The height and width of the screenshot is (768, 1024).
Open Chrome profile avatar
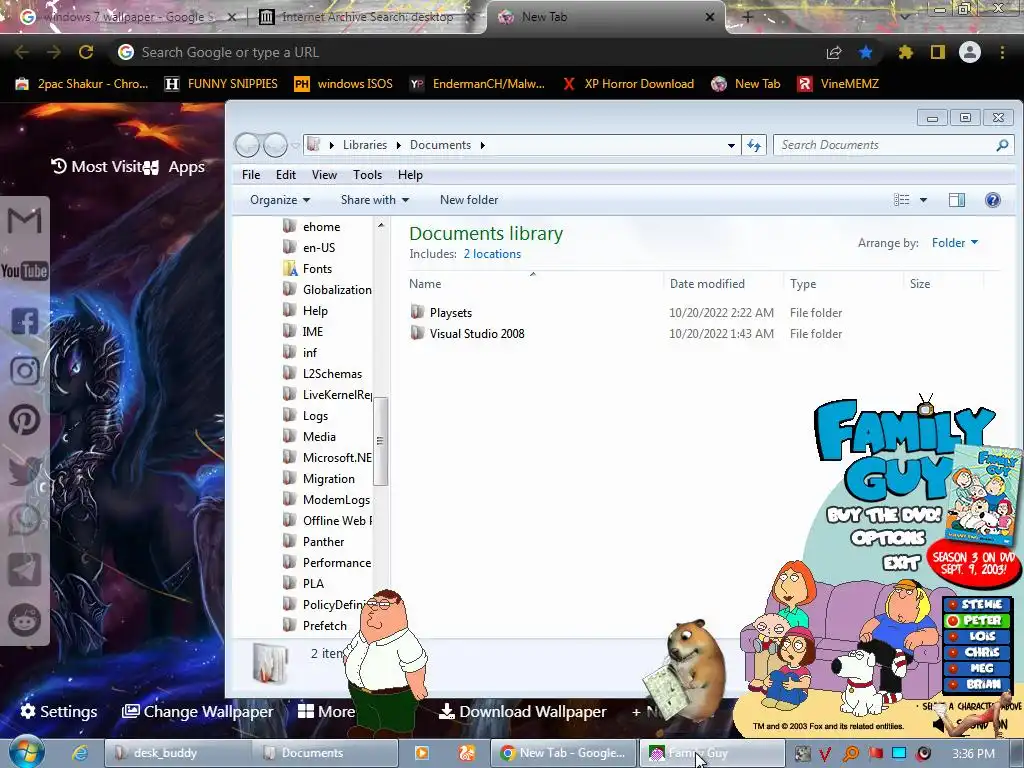click(x=970, y=52)
